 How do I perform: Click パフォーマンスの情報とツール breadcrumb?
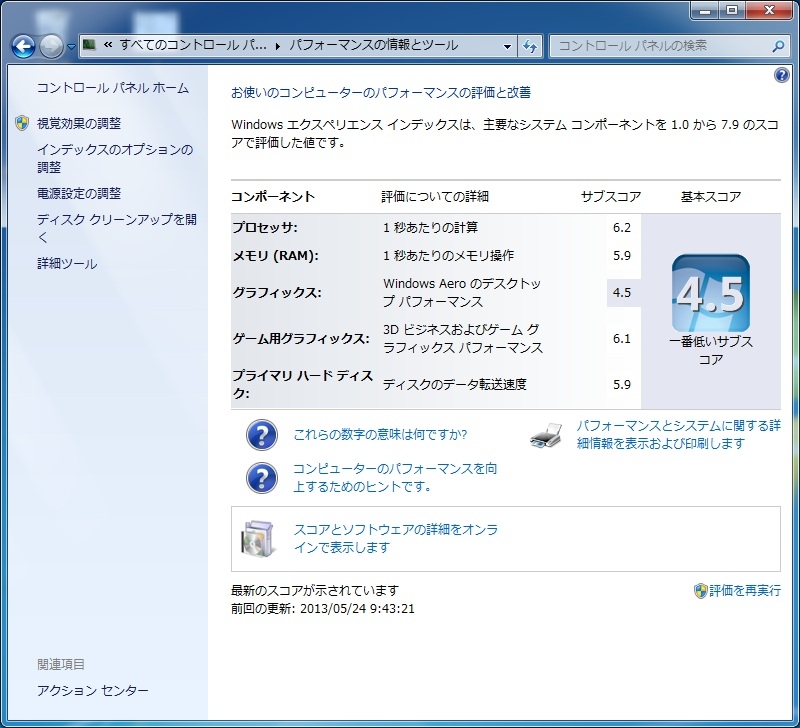[373, 45]
